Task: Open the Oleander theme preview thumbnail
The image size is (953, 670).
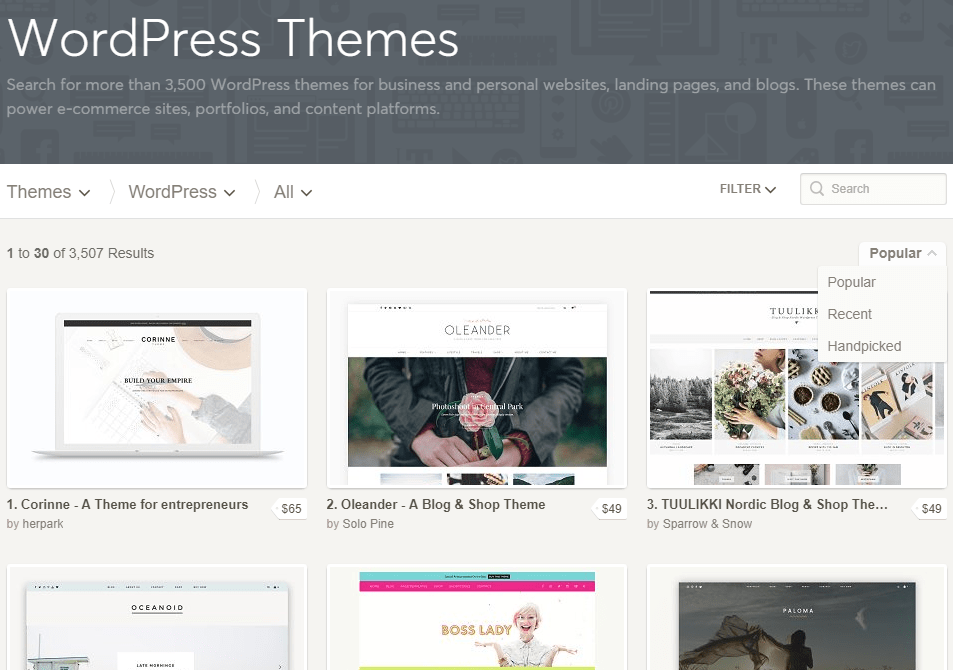Action: click(477, 388)
